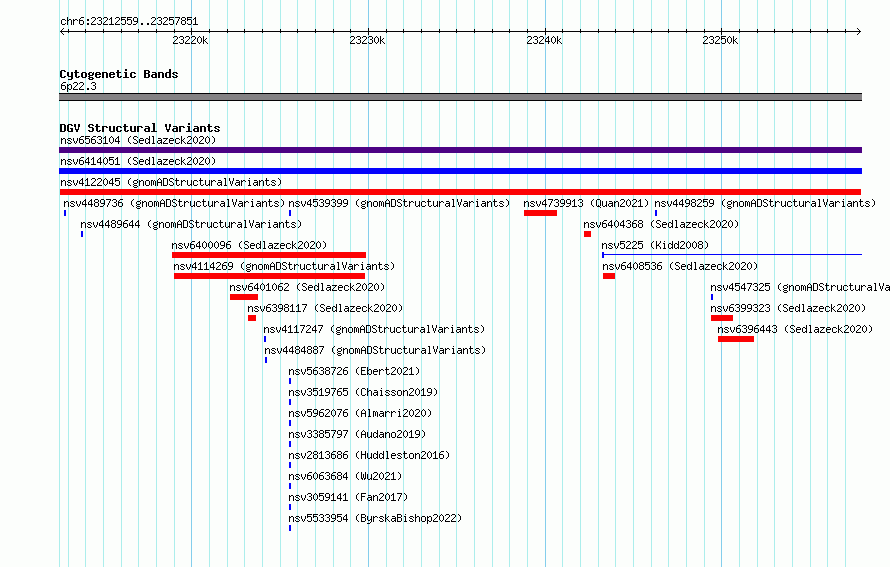Click the 23250k ruler tick label
This screenshot has width=890, height=567.
(720, 40)
